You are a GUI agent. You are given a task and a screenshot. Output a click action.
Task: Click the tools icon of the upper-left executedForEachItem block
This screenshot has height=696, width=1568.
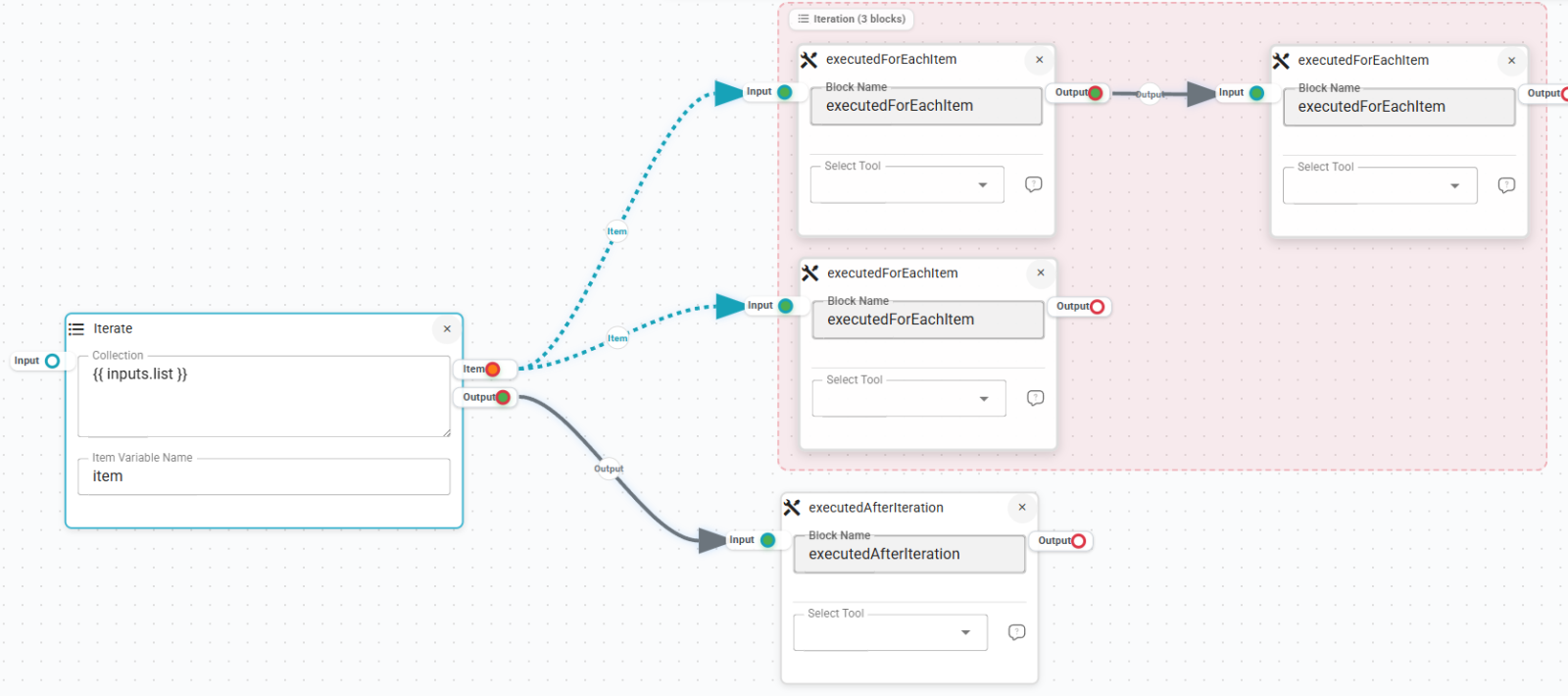(x=808, y=60)
